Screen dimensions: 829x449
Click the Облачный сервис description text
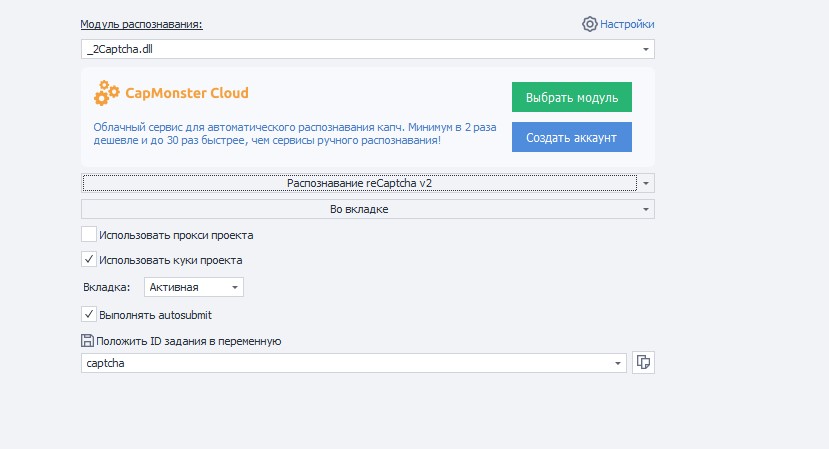[x=294, y=134]
